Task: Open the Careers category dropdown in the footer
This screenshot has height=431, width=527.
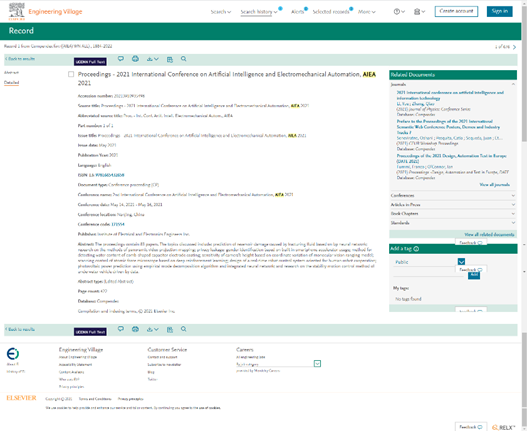Action: (x=317, y=364)
